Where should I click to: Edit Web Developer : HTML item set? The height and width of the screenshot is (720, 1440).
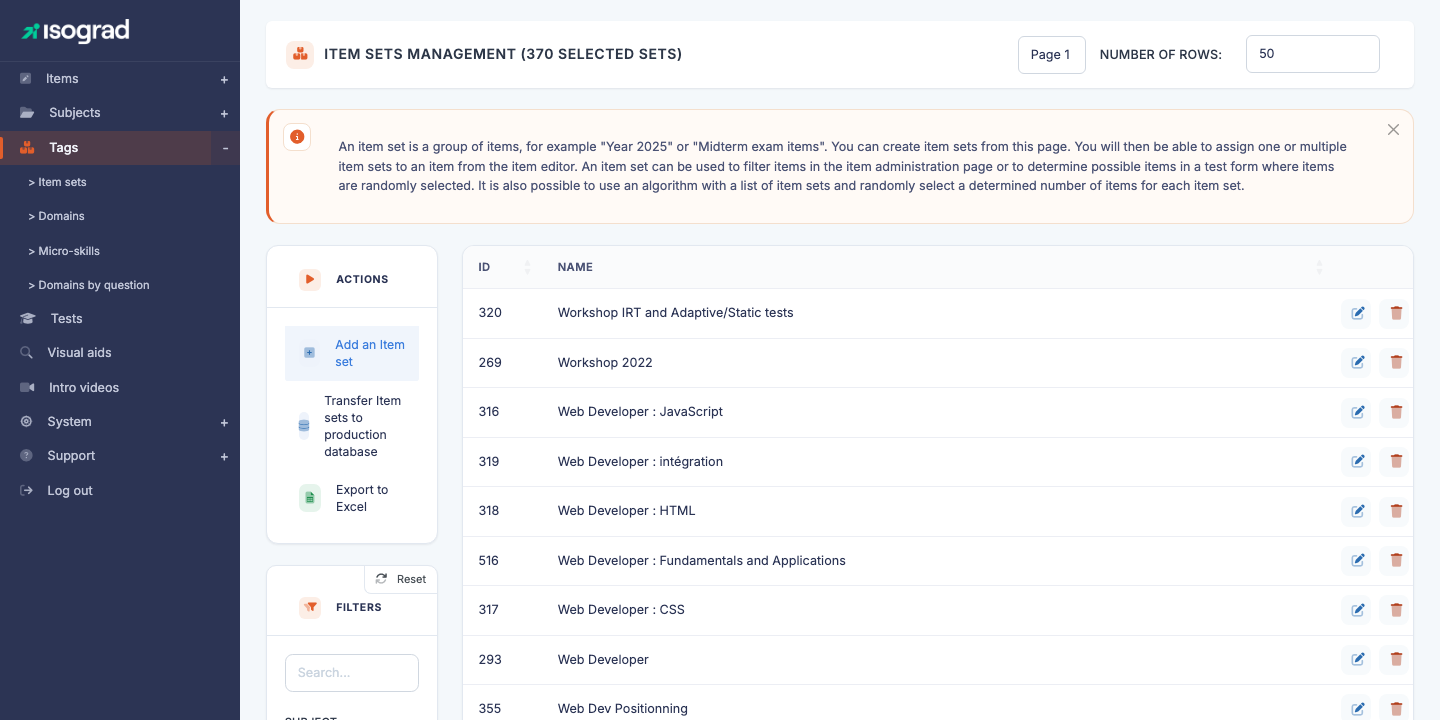click(x=1357, y=510)
